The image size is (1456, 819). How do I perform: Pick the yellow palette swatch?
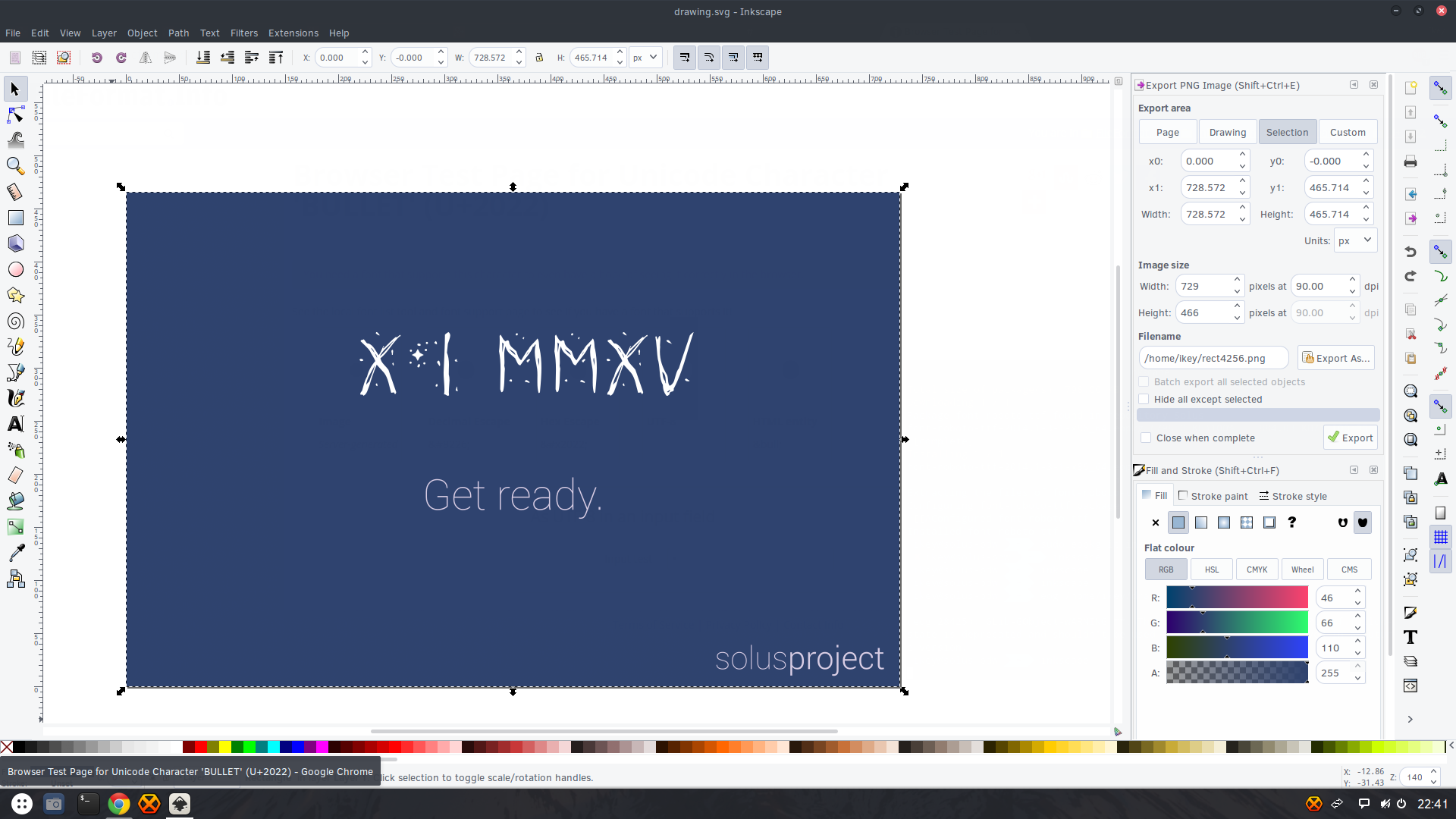[225, 747]
